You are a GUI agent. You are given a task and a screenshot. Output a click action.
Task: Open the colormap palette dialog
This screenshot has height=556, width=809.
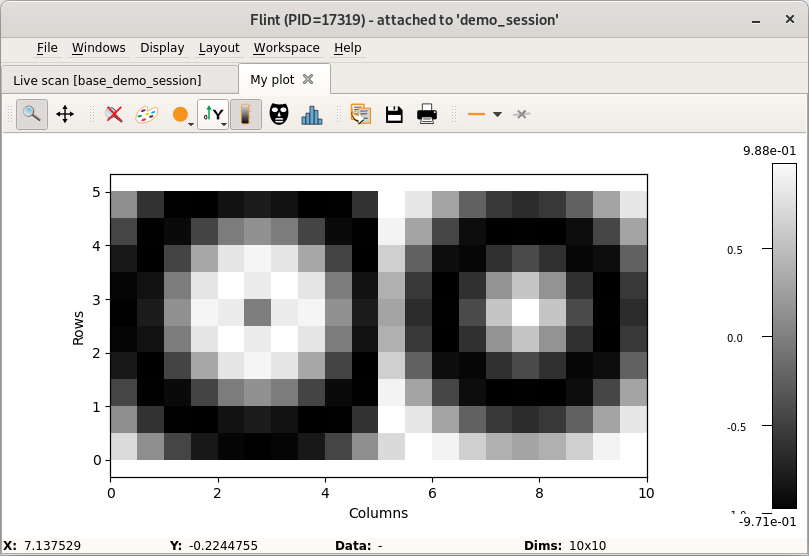[x=147, y=114]
